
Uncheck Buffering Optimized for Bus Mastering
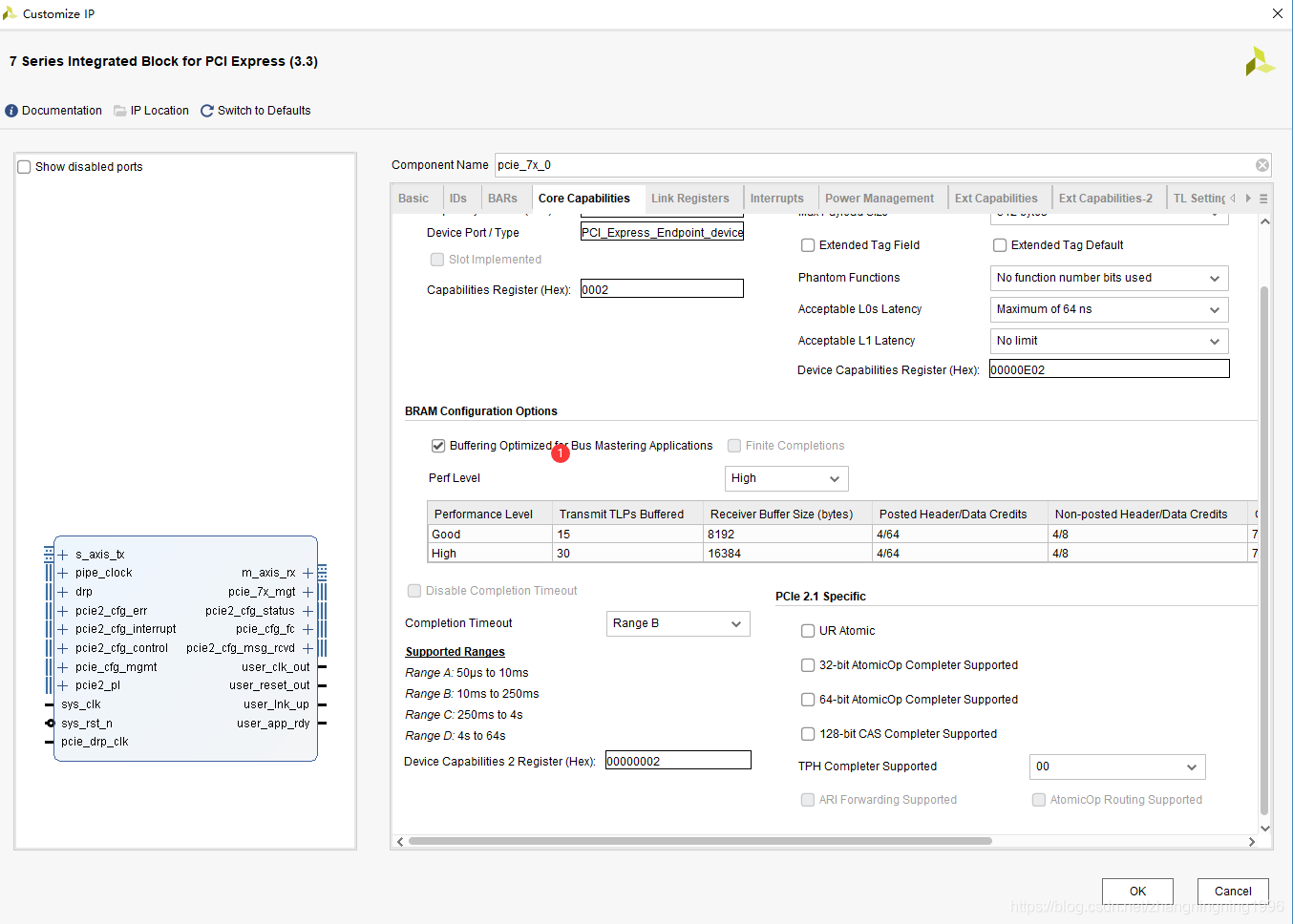click(x=438, y=446)
